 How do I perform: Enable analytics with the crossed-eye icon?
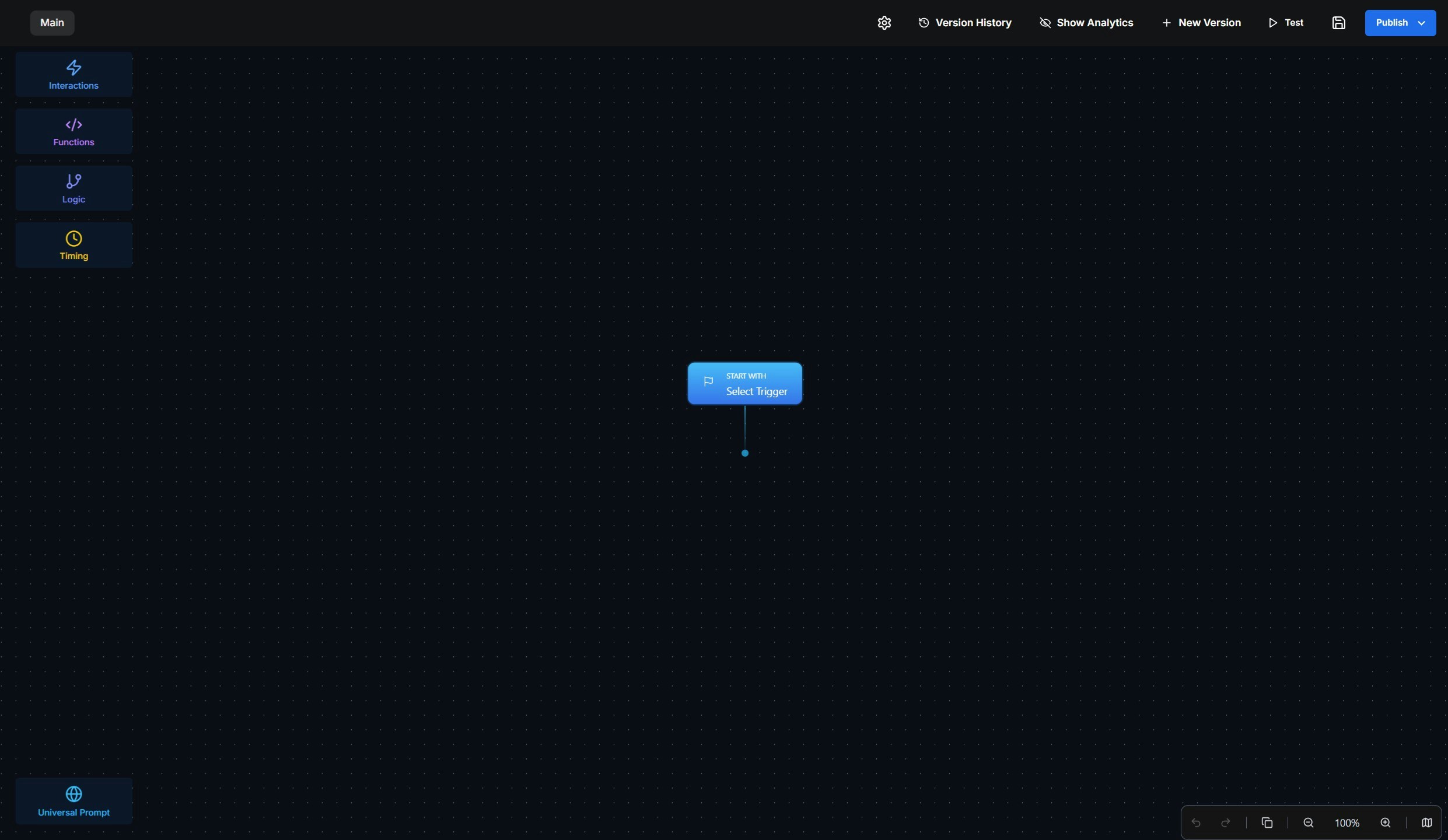pos(1045,23)
